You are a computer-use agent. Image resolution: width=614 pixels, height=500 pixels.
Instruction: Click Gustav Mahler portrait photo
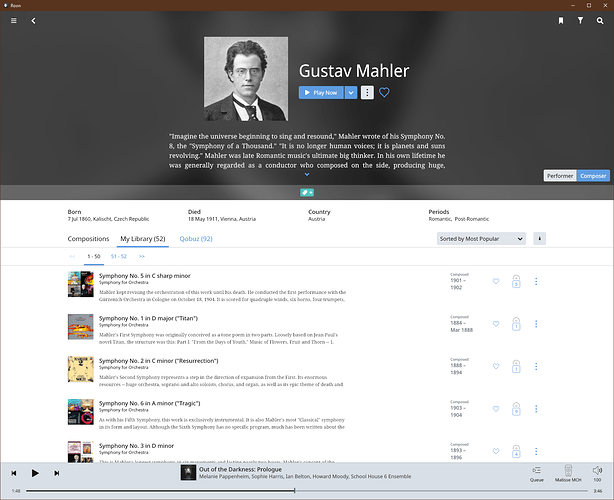pyautogui.click(x=246, y=79)
